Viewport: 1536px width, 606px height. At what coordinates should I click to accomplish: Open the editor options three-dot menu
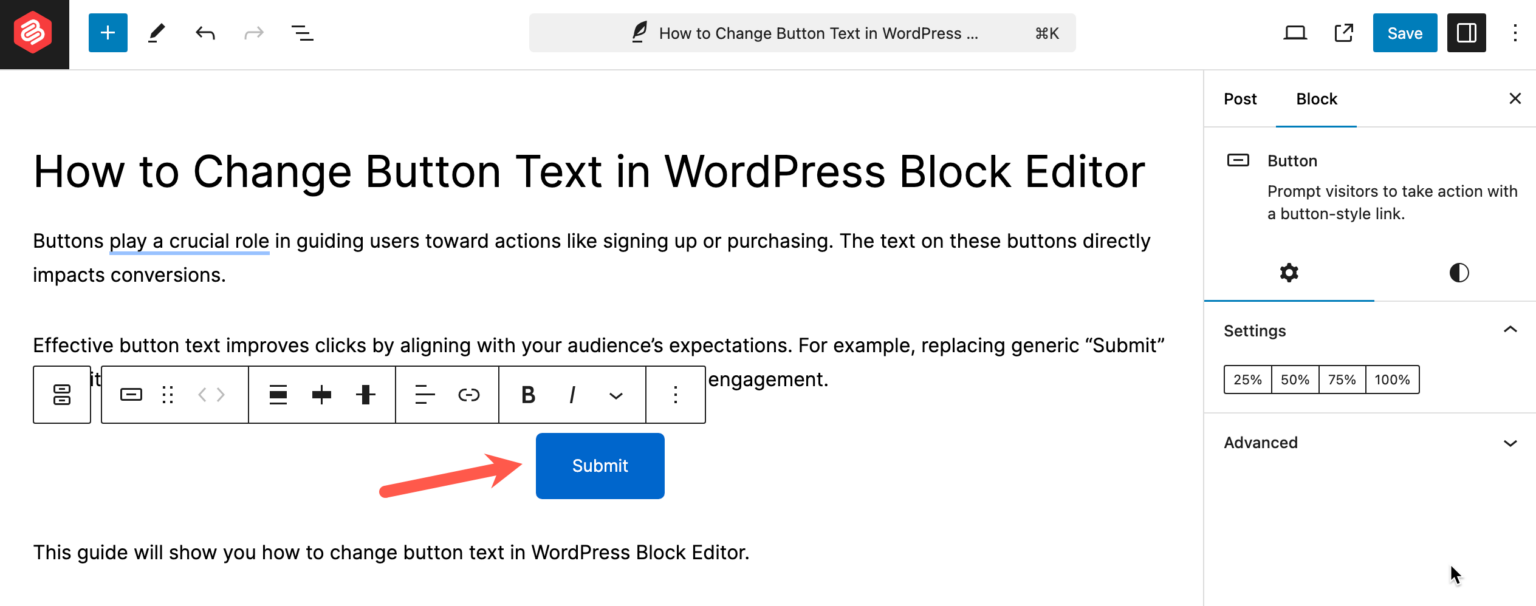tap(1515, 33)
